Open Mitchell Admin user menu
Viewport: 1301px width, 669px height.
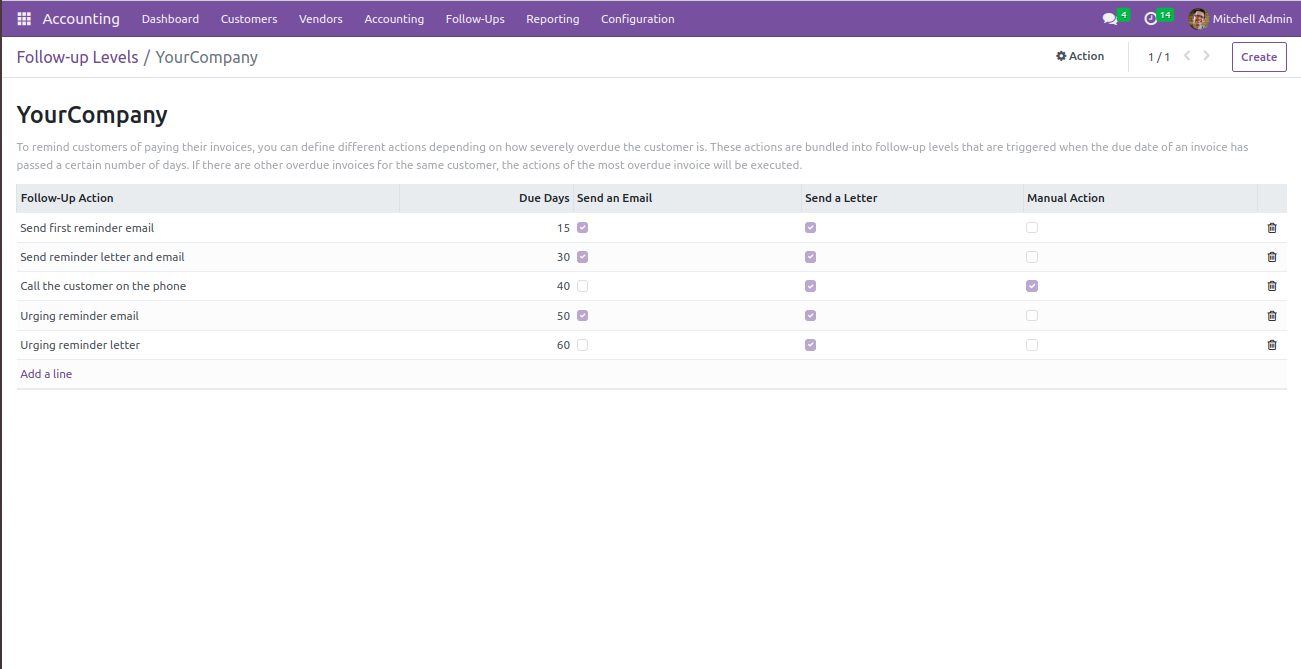(x=1240, y=19)
